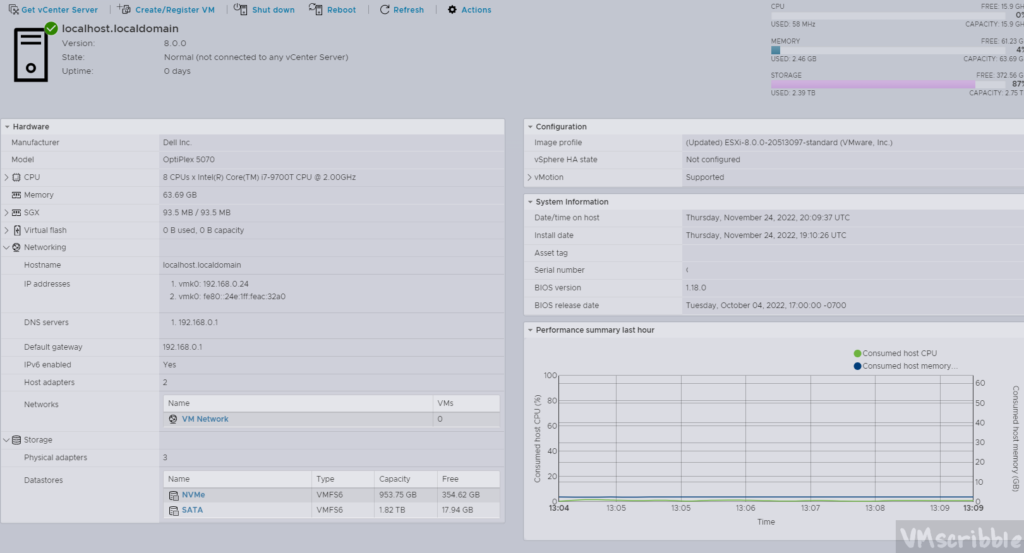Image resolution: width=1024 pixels, height=553 pixels.
Task: Expand the vMotion configuration row
Action: tap(530, 177)
